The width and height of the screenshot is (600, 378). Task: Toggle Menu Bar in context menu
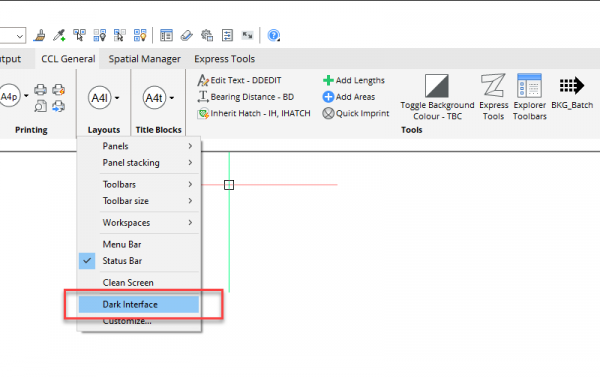click(139, 244)
